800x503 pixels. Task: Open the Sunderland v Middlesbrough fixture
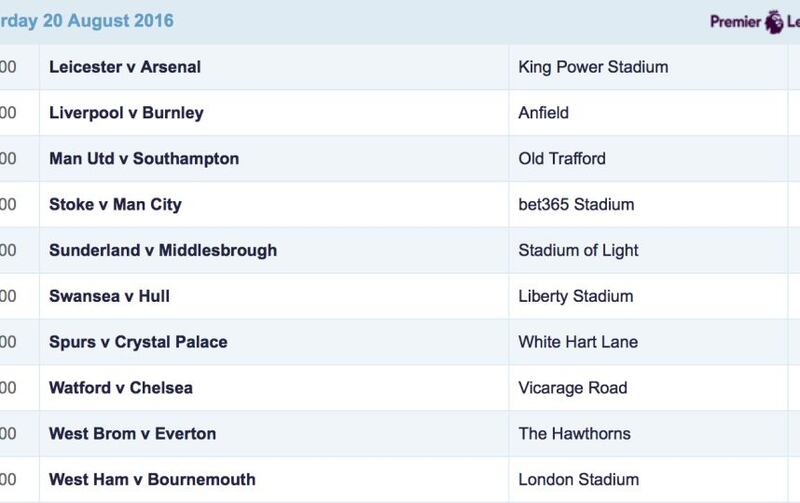coord(163,250)
